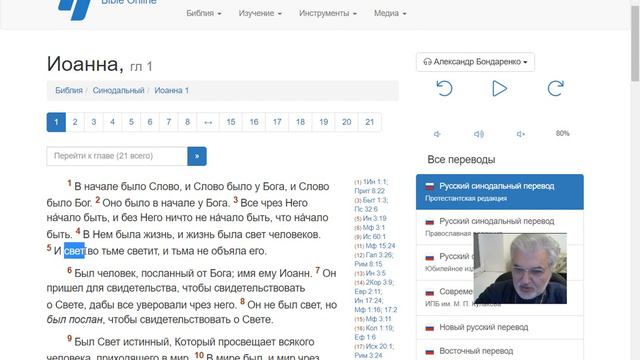Mute audio with the middle speaker icon

click(x=479, y=134)
